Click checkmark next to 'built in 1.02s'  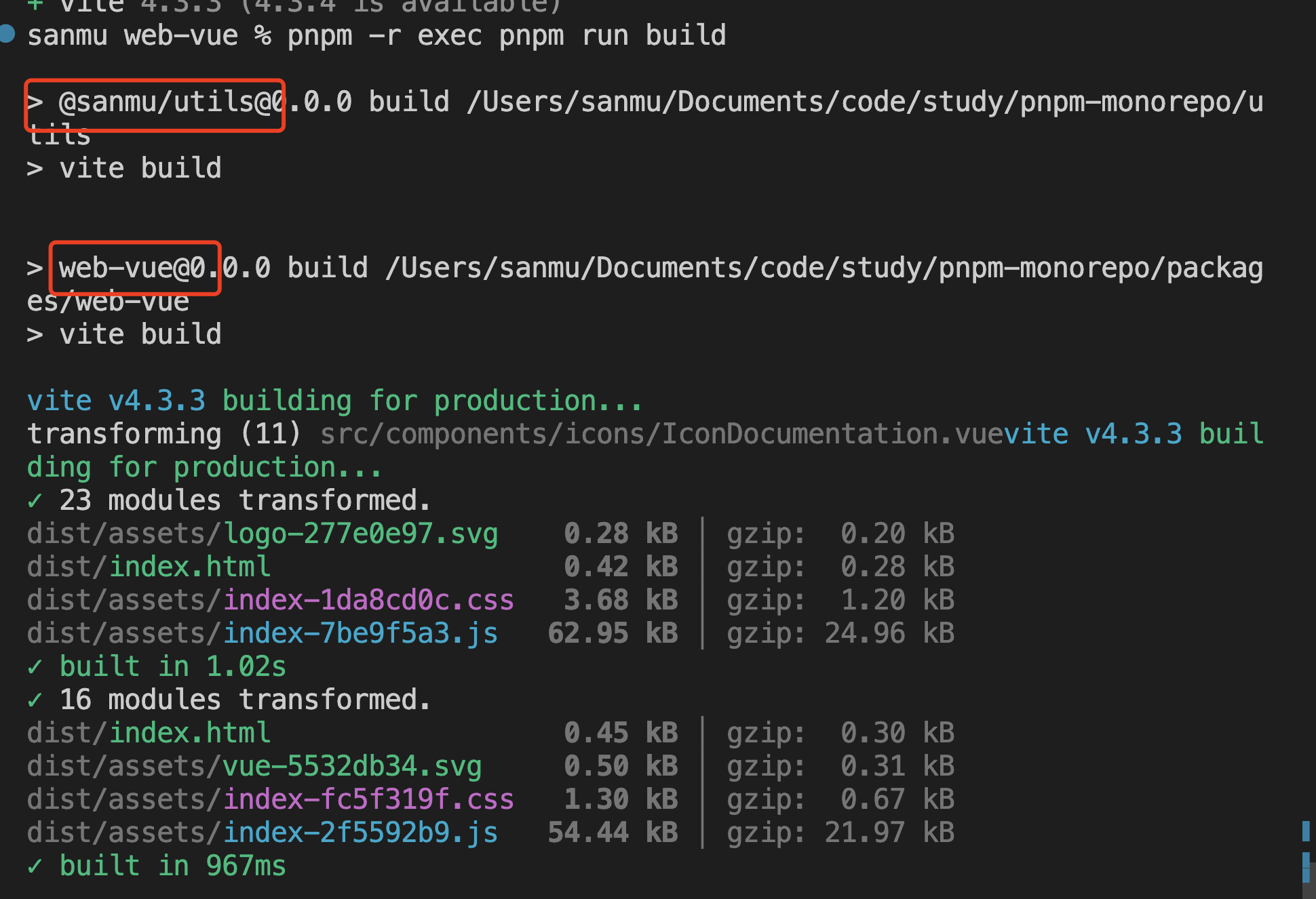[35, 667]
